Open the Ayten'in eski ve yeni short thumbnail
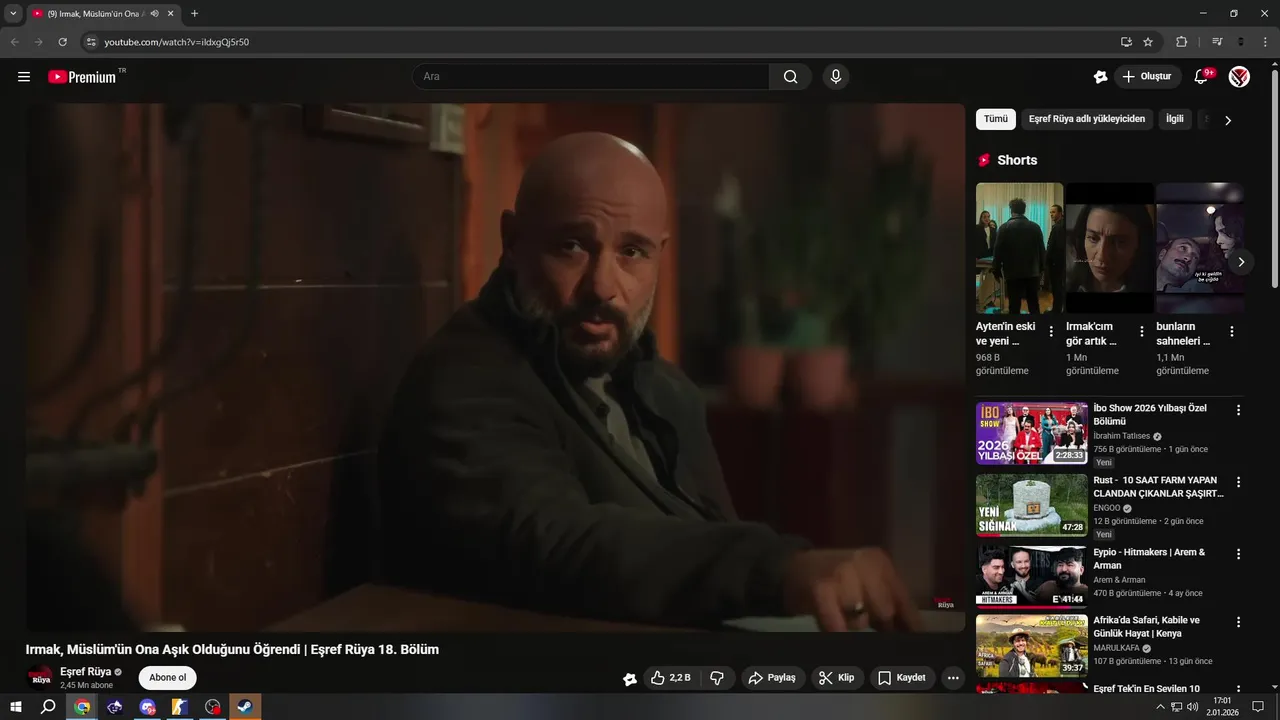 point(1020,248)
